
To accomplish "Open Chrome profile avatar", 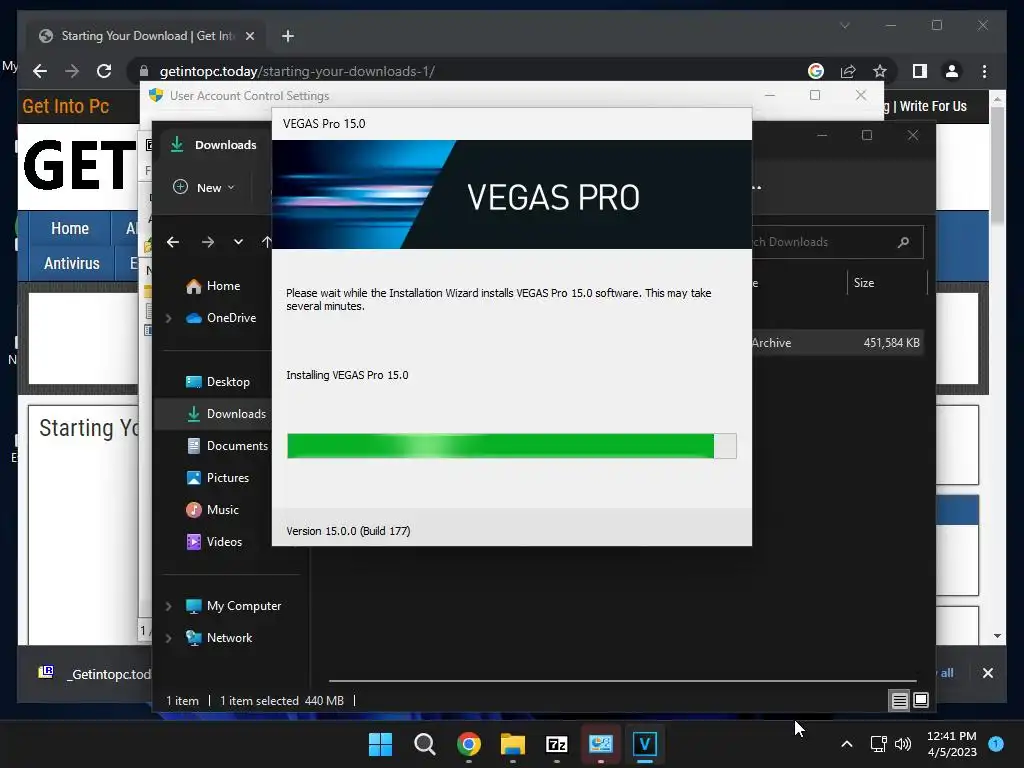I will click(x=952, y=71).
